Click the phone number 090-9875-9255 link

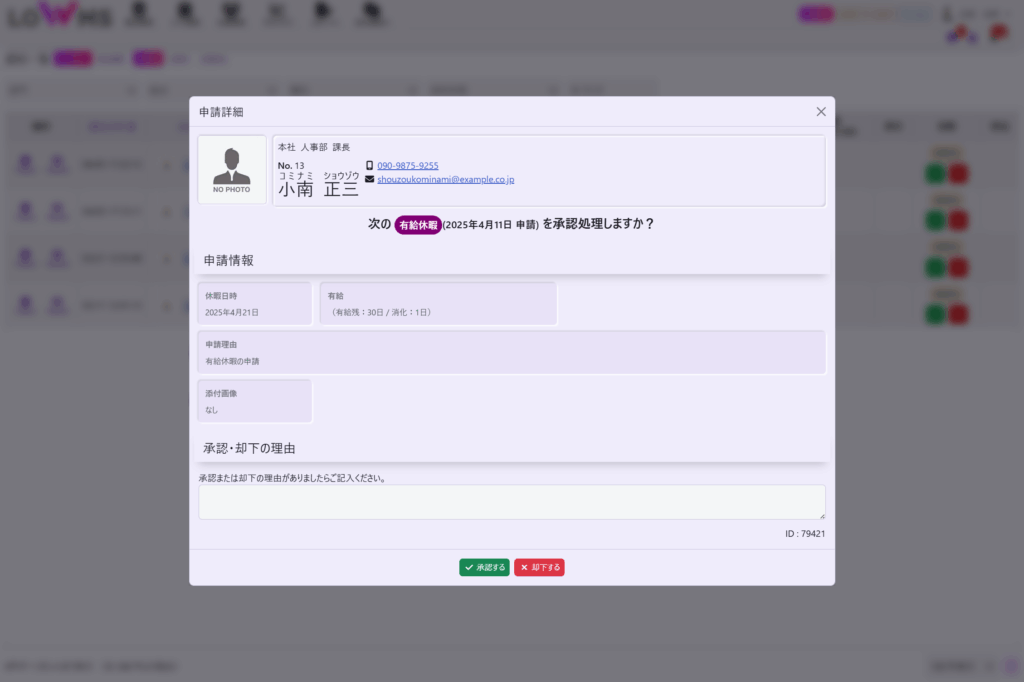407,165
